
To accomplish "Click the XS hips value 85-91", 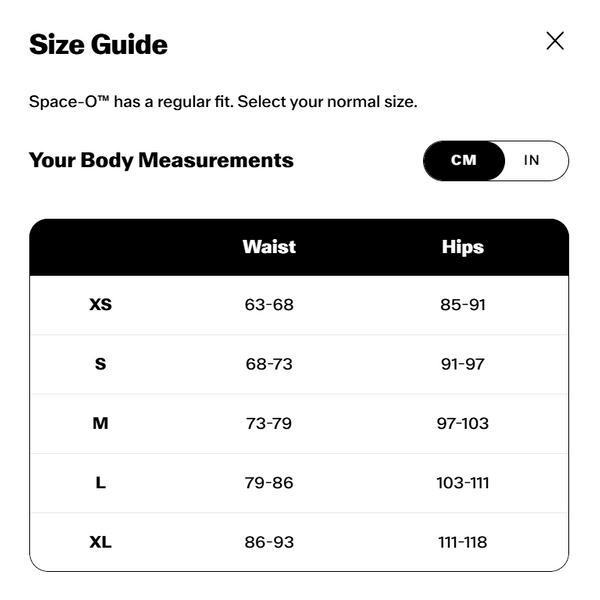I will [x=463, y=305].
